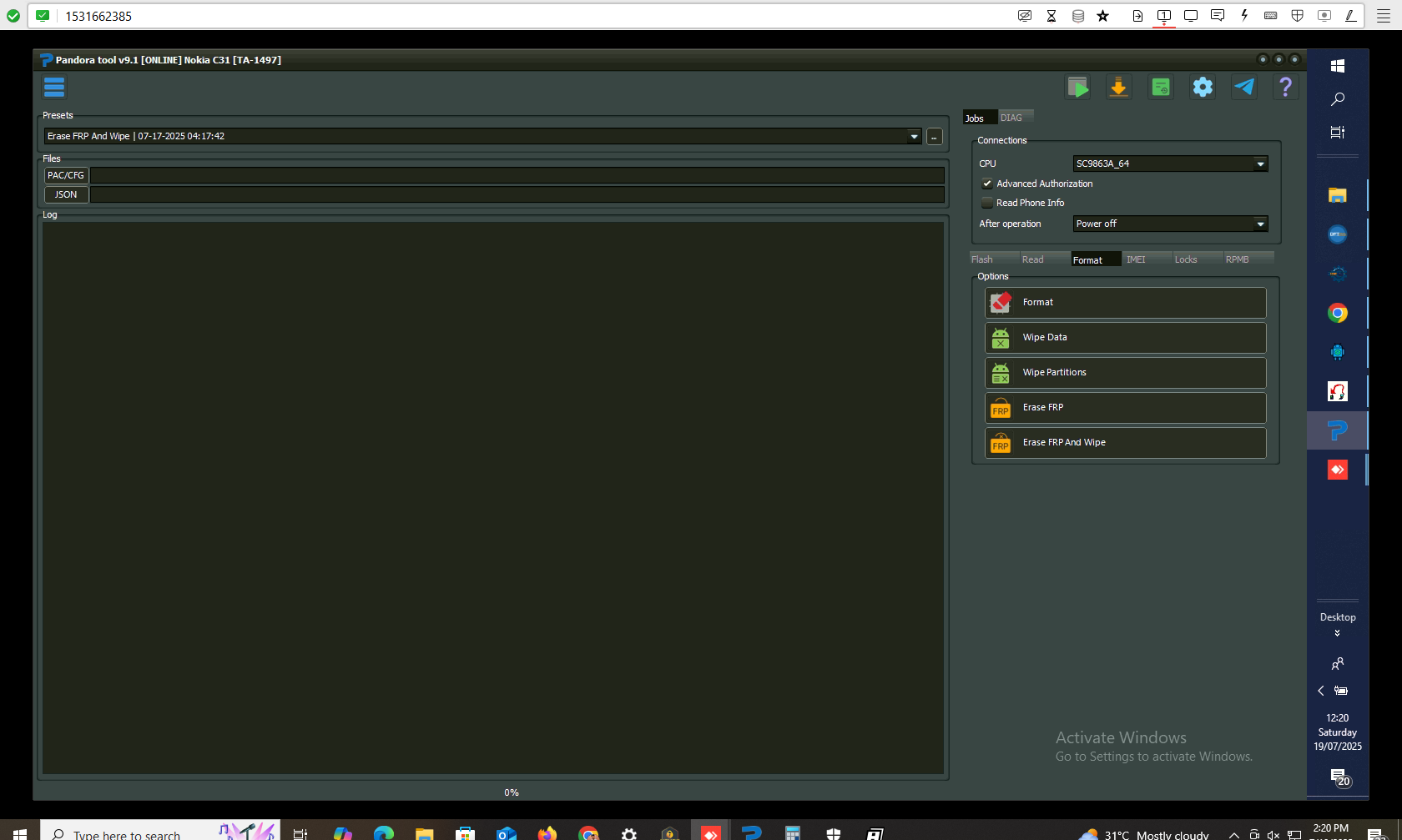Click the Format button with eraser icon
1402x840 pixels.
[x=1125, y=303]
